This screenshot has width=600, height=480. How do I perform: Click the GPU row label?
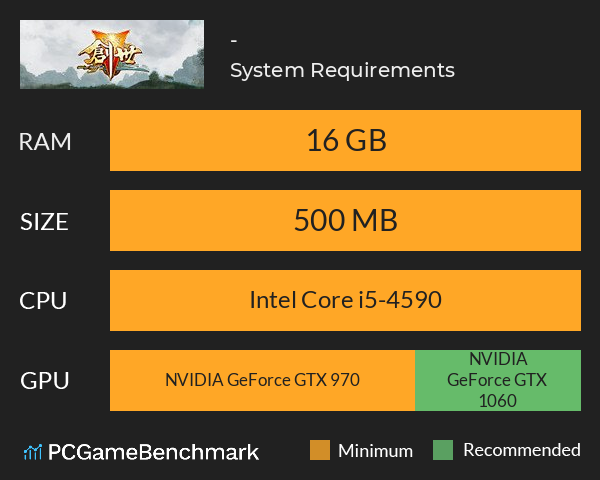(45, 381)
